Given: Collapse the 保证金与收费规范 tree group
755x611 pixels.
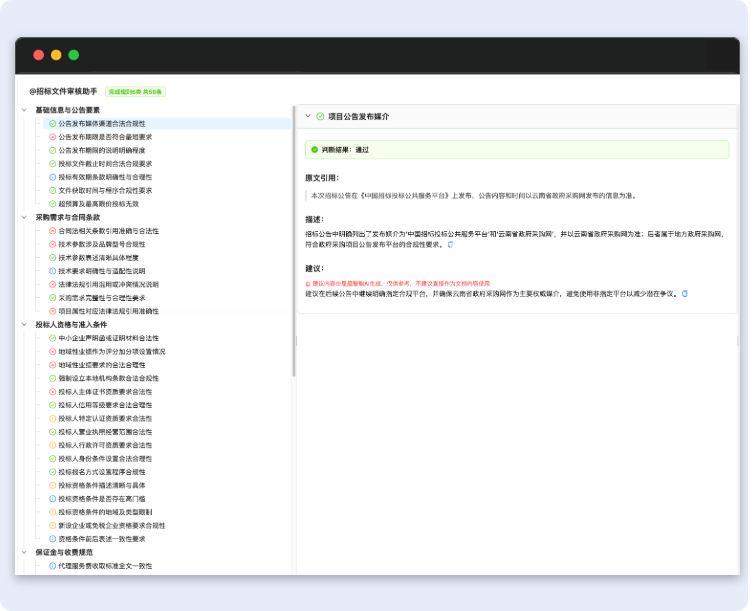Looking at the screenshot, I should point(24,553).
